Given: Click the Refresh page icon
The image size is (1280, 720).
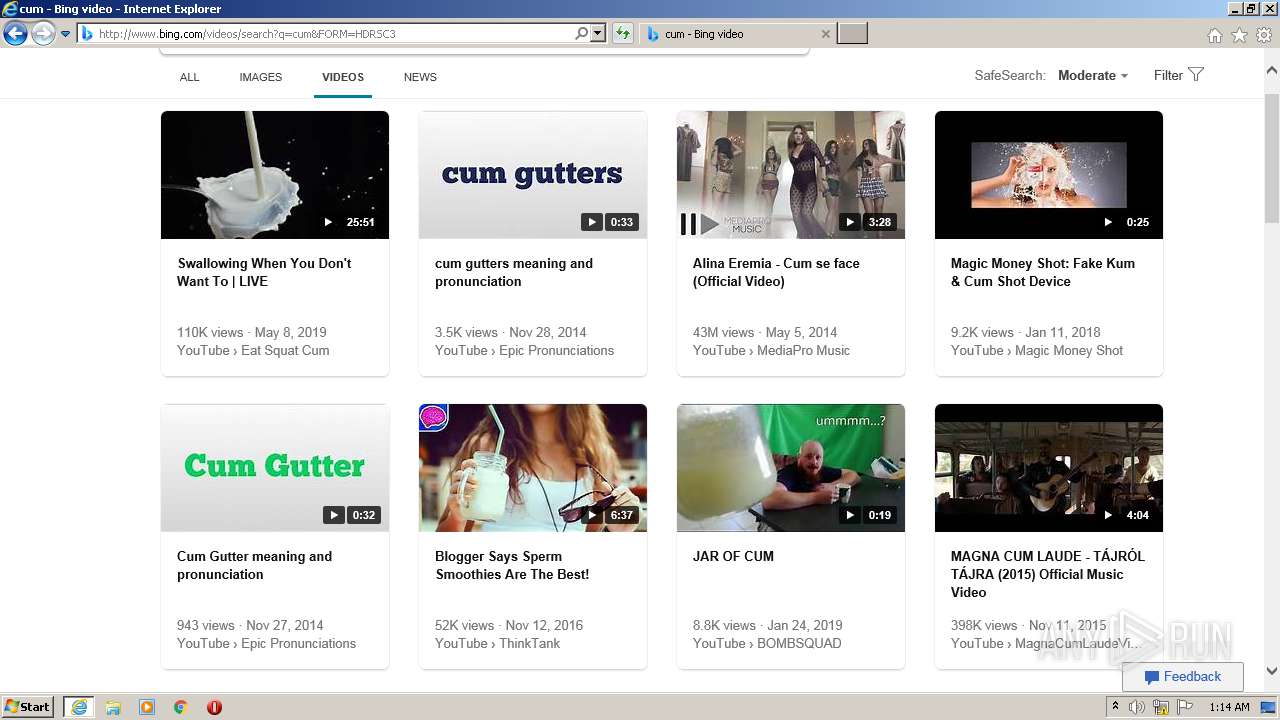Looking at the screenshot, I should (x=623, y=34).
